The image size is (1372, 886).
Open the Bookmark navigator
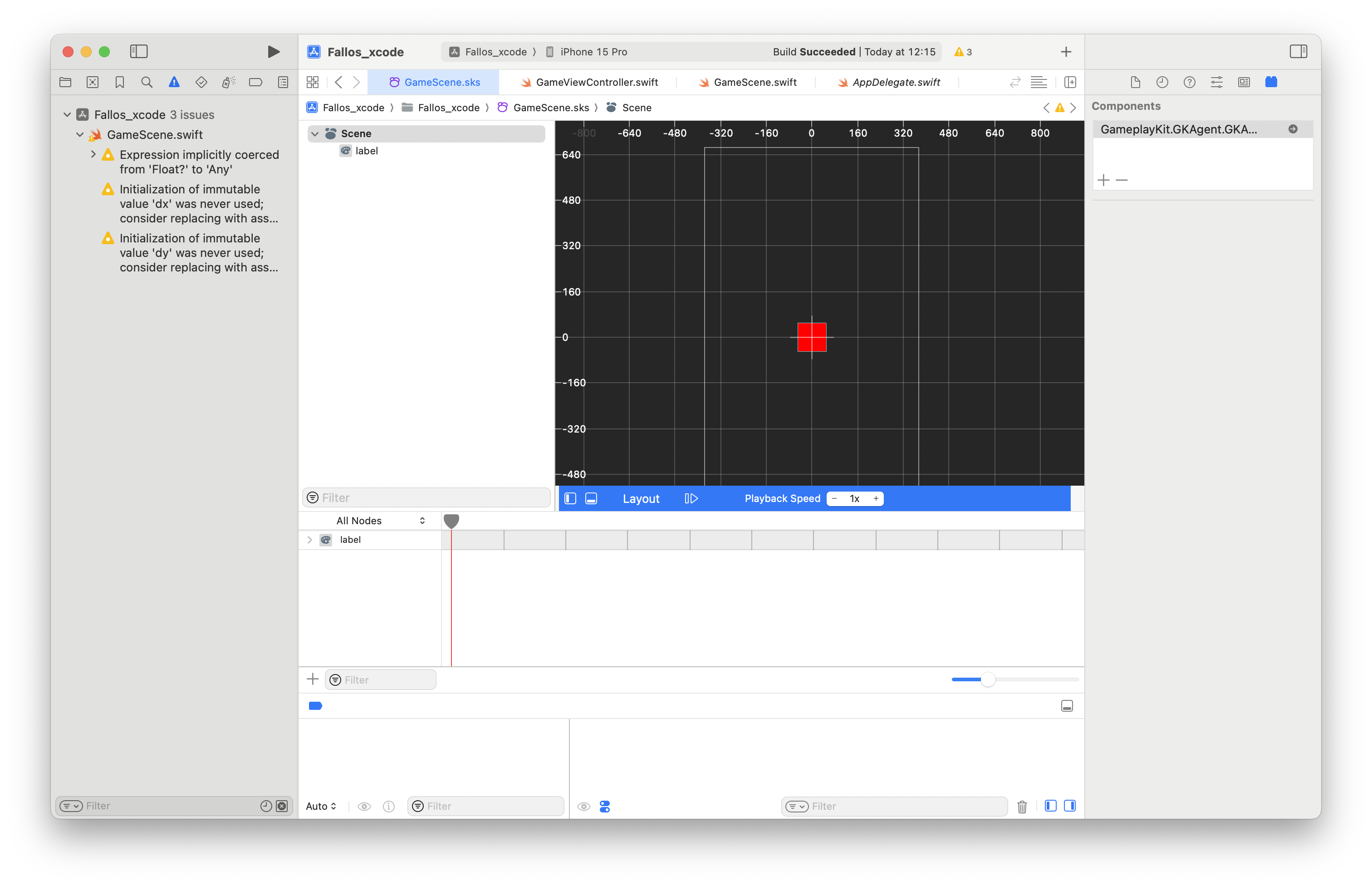(120, 82)
